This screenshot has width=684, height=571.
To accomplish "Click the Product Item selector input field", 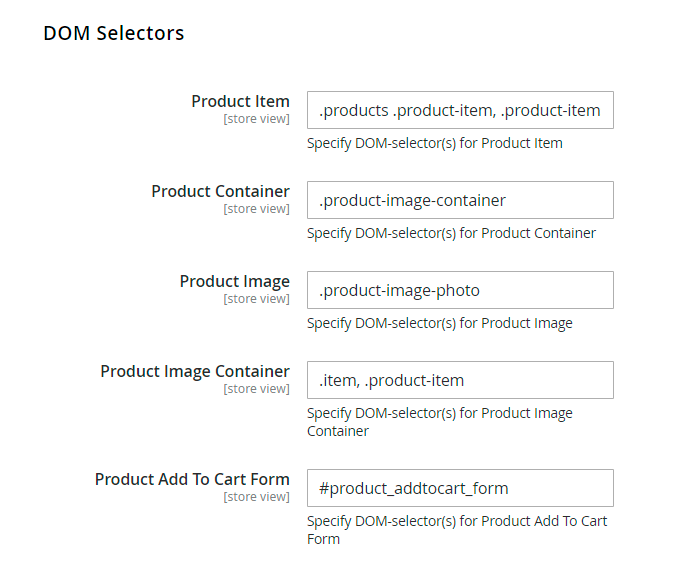I will (x=460, y=110).
